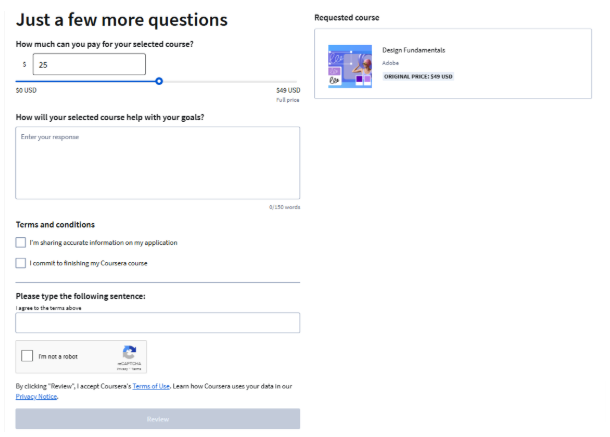Viewport: 610px width, 437px height.
Task: Click the blue price slider handle
Action: tap(159, 81)
